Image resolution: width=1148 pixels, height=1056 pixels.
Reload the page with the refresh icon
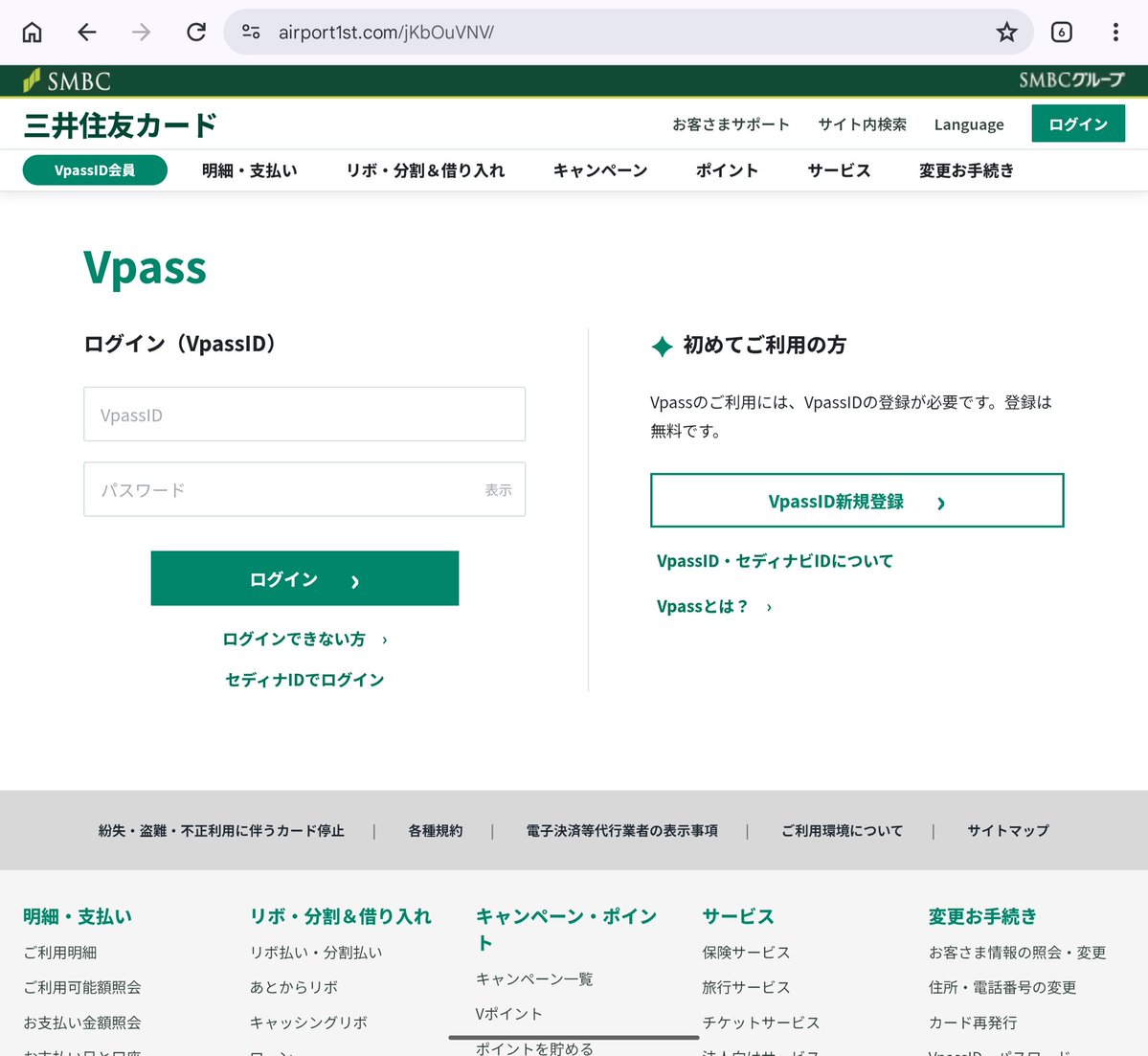[195, 33]
